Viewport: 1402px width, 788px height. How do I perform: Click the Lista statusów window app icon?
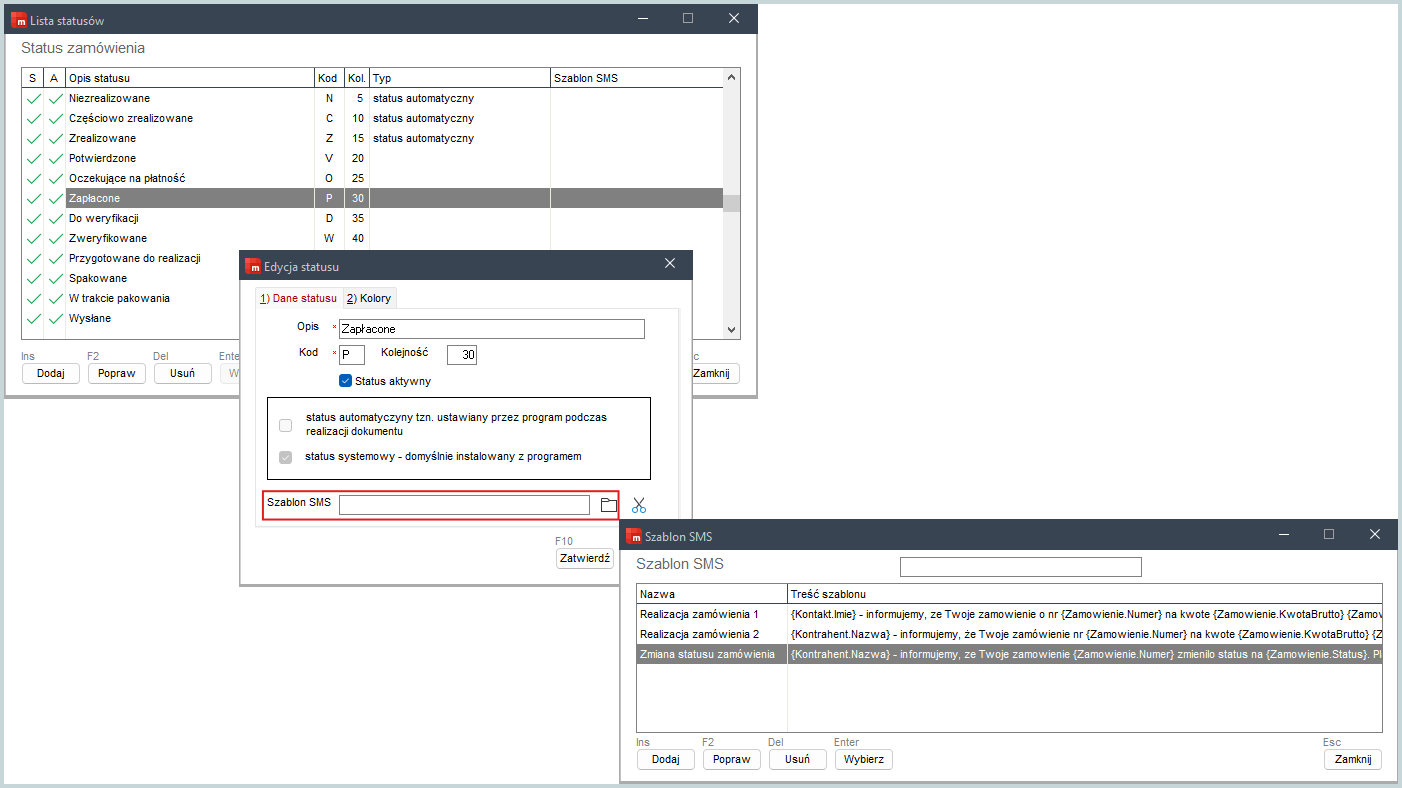tap(18, 19)
